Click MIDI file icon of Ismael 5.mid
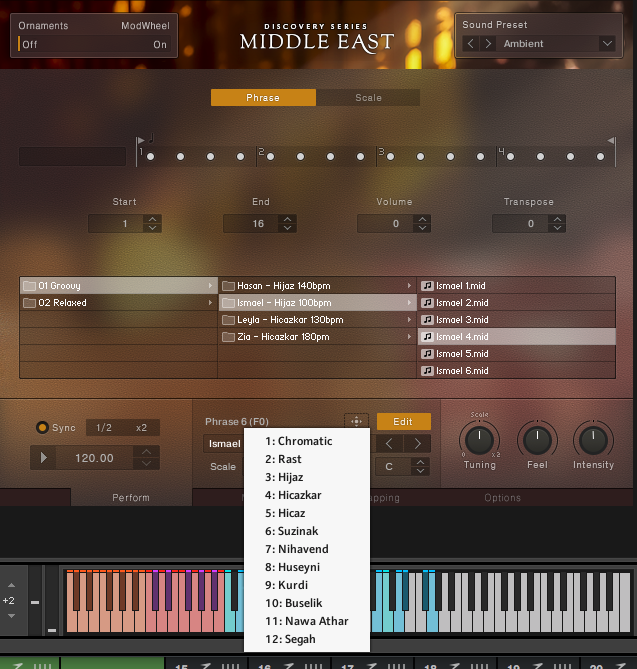This screenshot has width=637, height=669. (427, 354)
